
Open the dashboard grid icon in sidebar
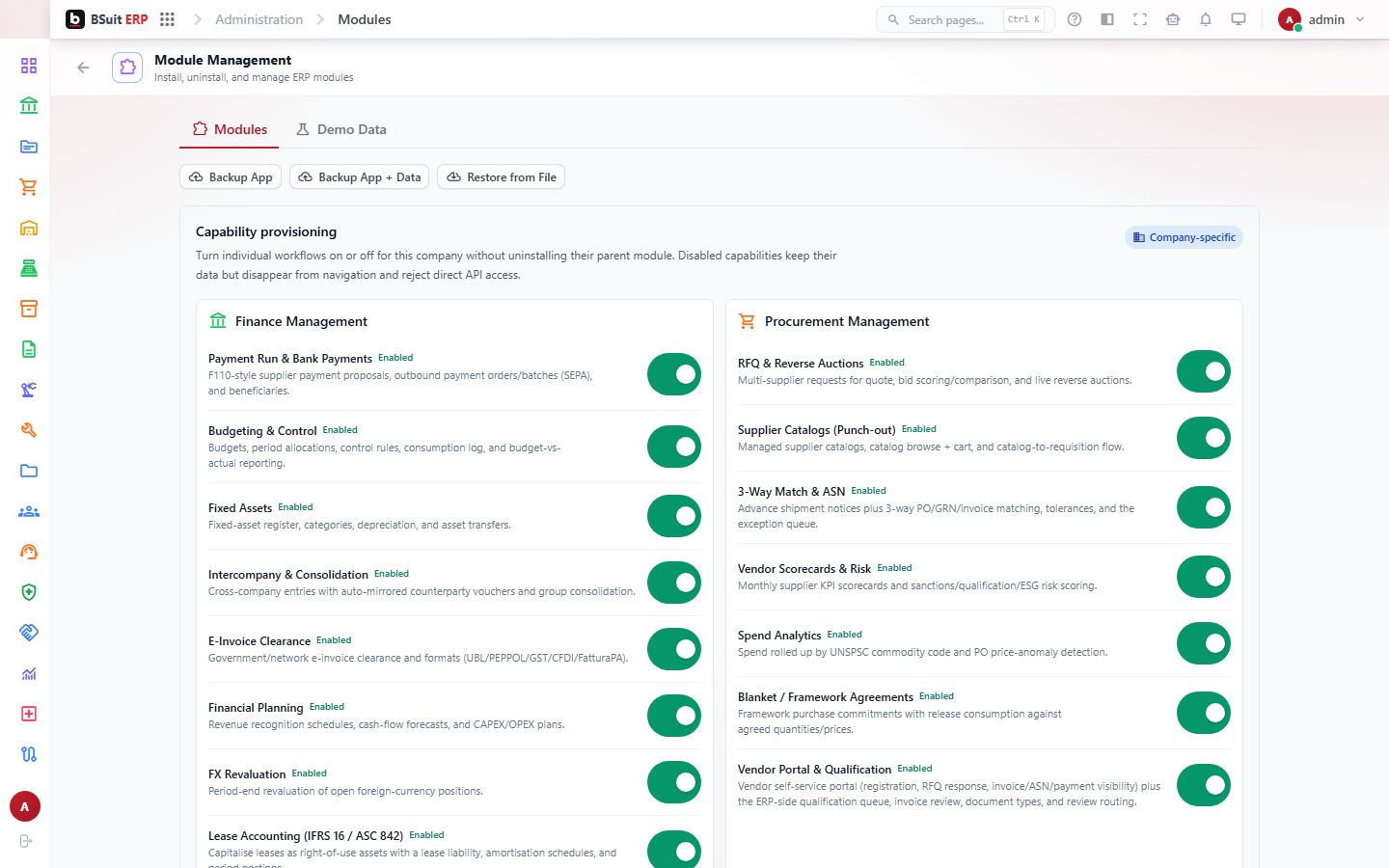pyautogui.click(x=29, y=66)
